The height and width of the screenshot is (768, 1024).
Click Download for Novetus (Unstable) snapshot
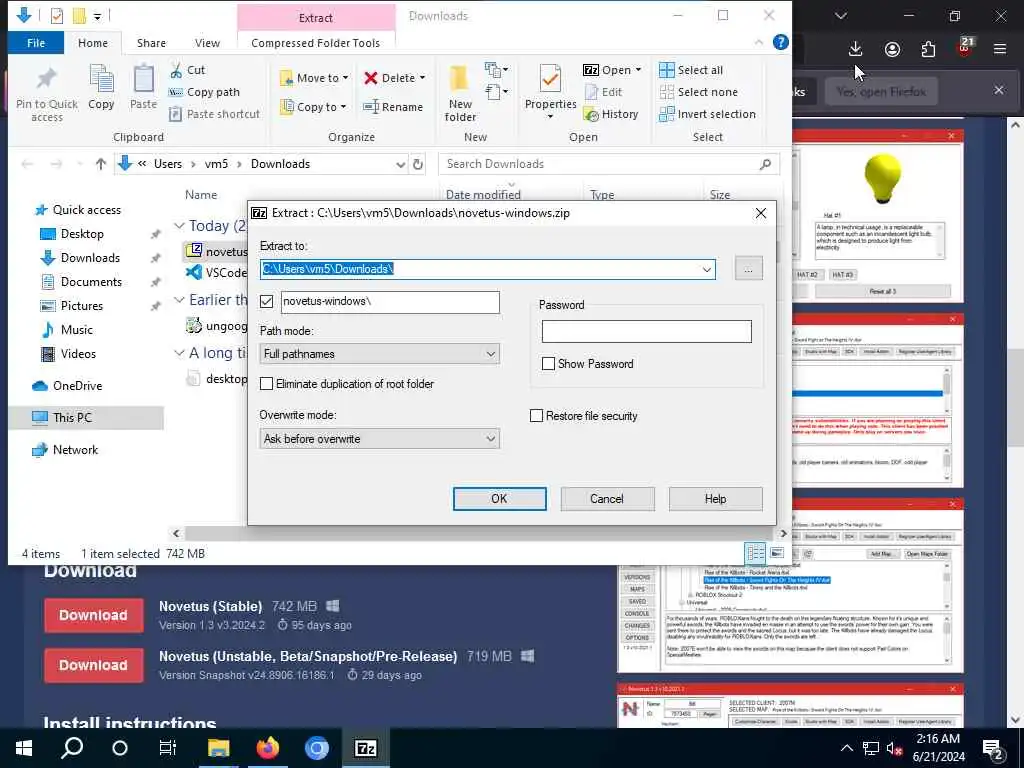point(93,665)
